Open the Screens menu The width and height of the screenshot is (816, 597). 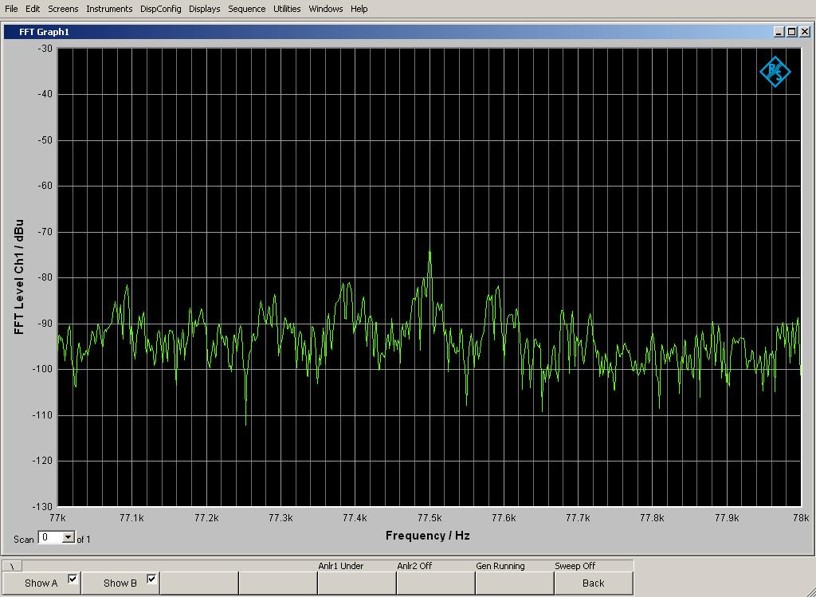coord(63,9)
